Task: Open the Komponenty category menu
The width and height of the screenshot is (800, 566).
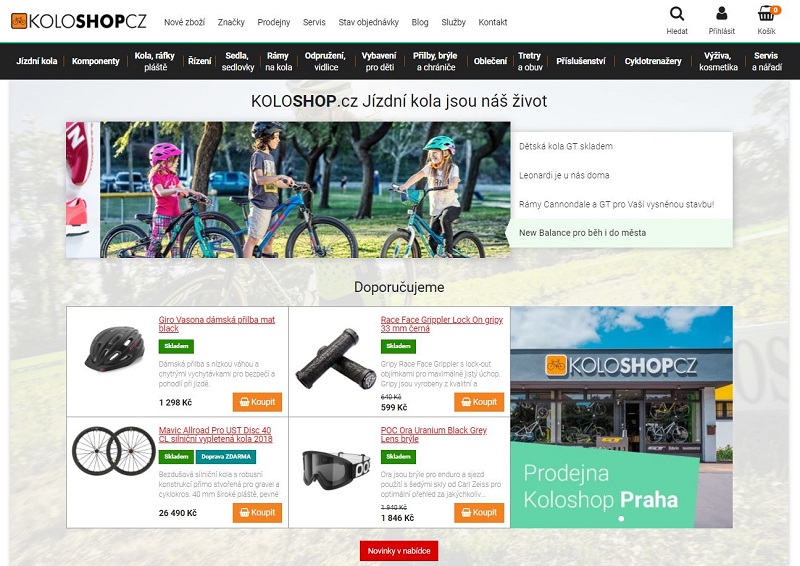Action: [96, 61]
